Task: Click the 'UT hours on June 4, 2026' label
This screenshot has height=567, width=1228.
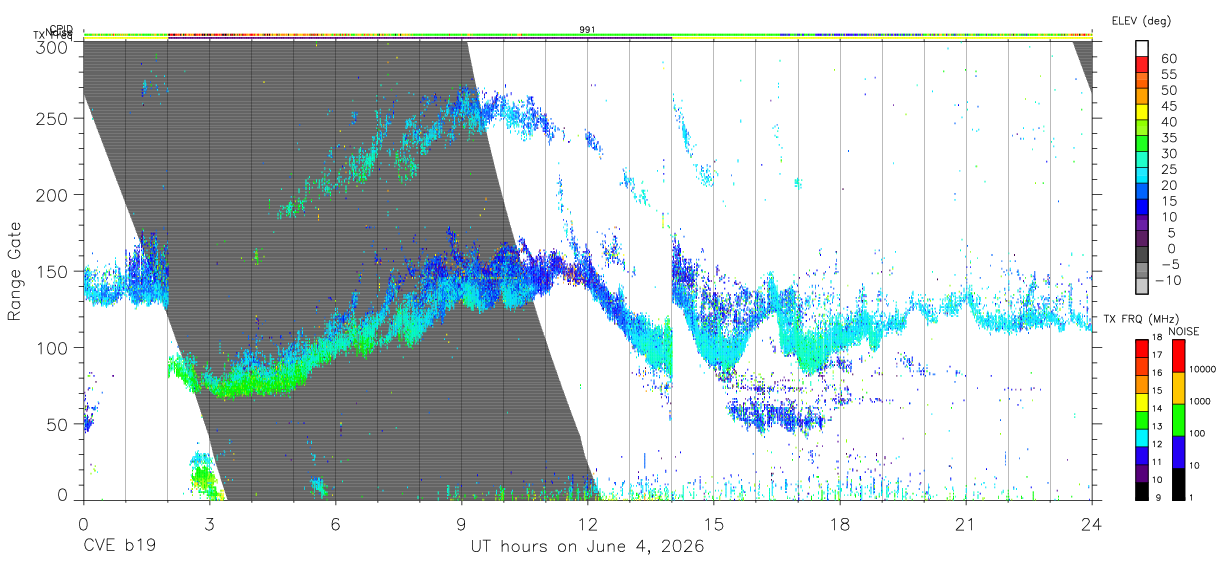Action: coord(587,547)
